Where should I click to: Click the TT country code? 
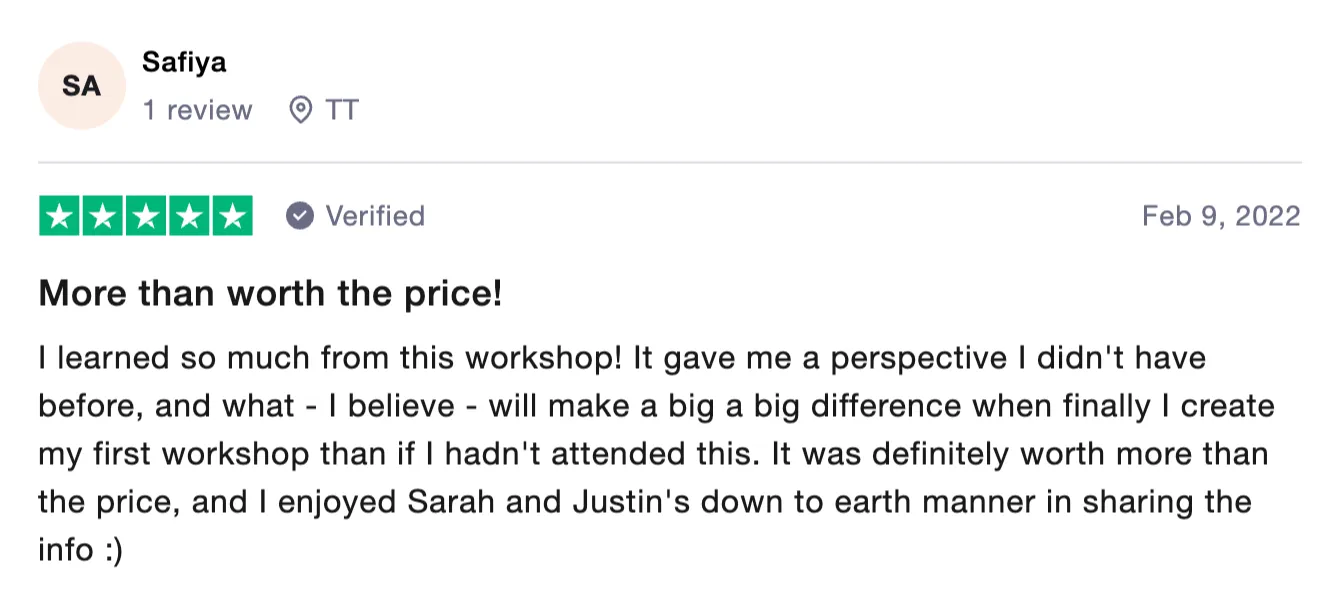pos(341,110)
